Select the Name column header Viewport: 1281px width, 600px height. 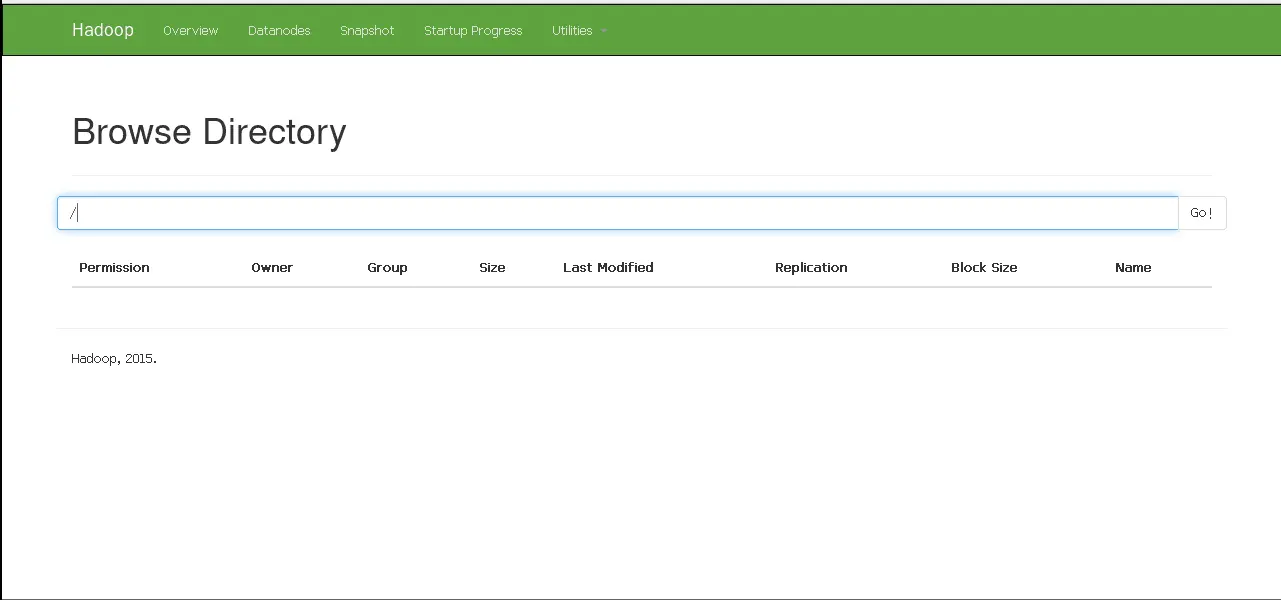click(1133, 268)
